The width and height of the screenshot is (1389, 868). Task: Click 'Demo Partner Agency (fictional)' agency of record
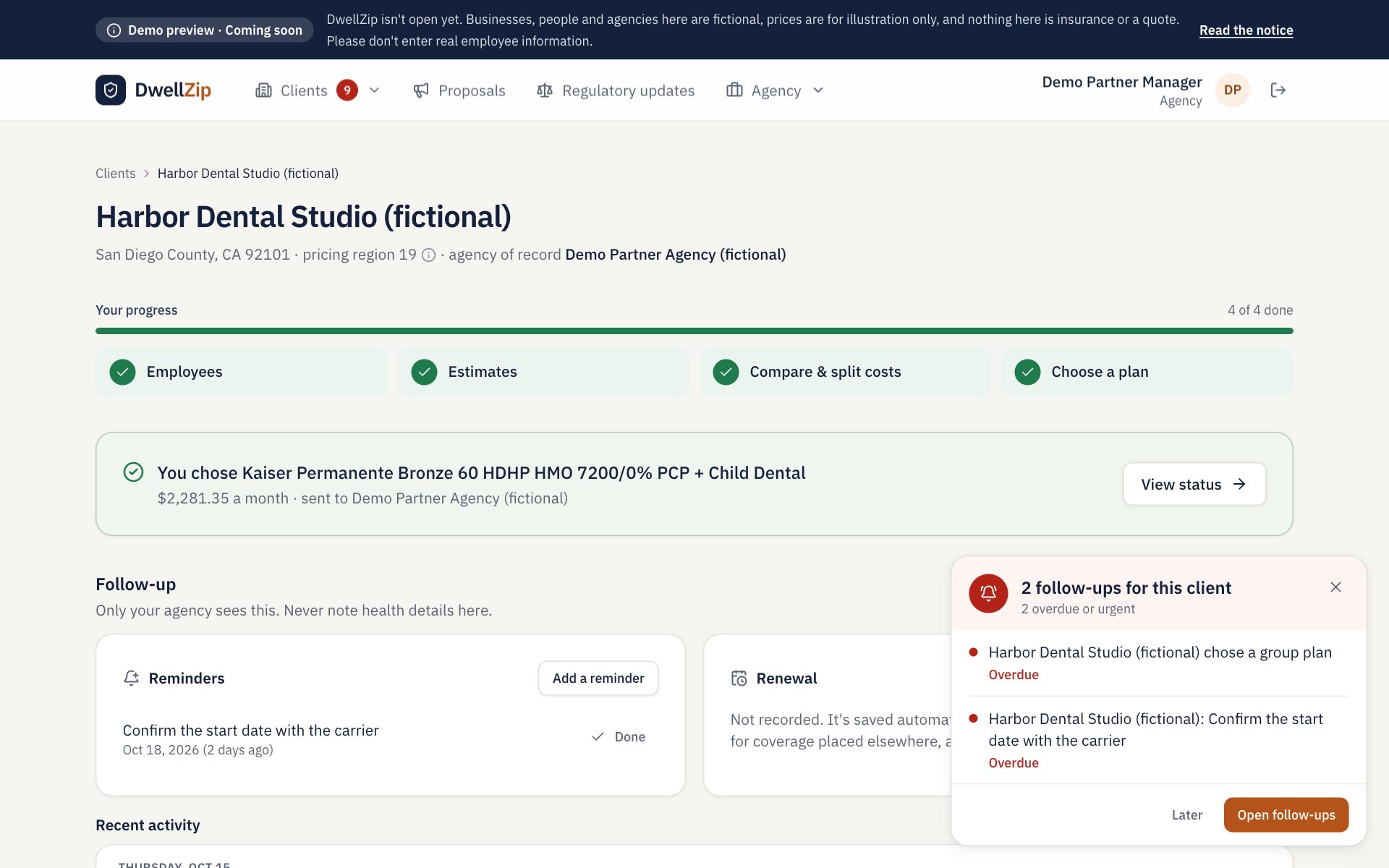(676, 255)
